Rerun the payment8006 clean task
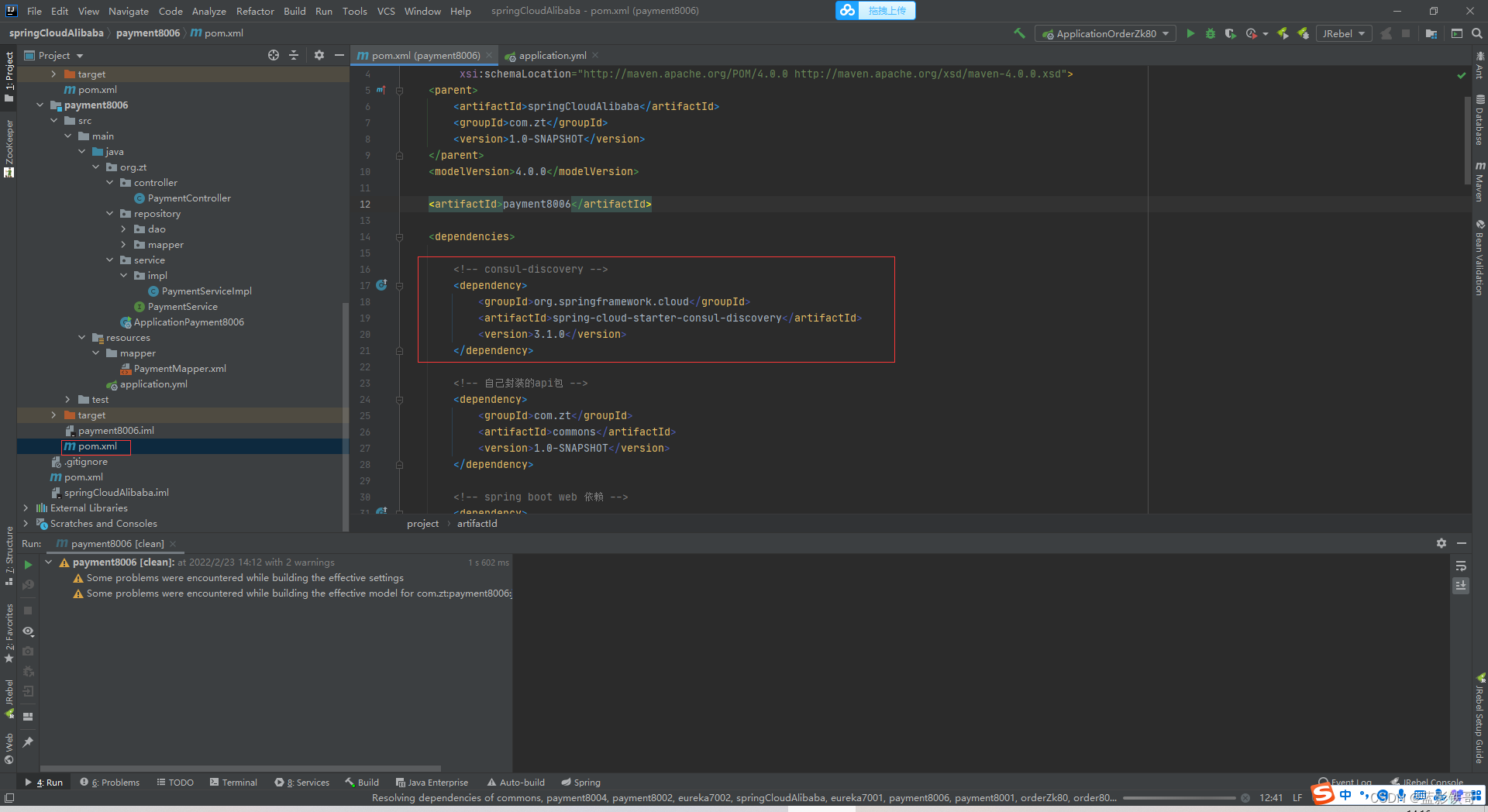The image size is (1488, 812). click(x=28, y=565)
